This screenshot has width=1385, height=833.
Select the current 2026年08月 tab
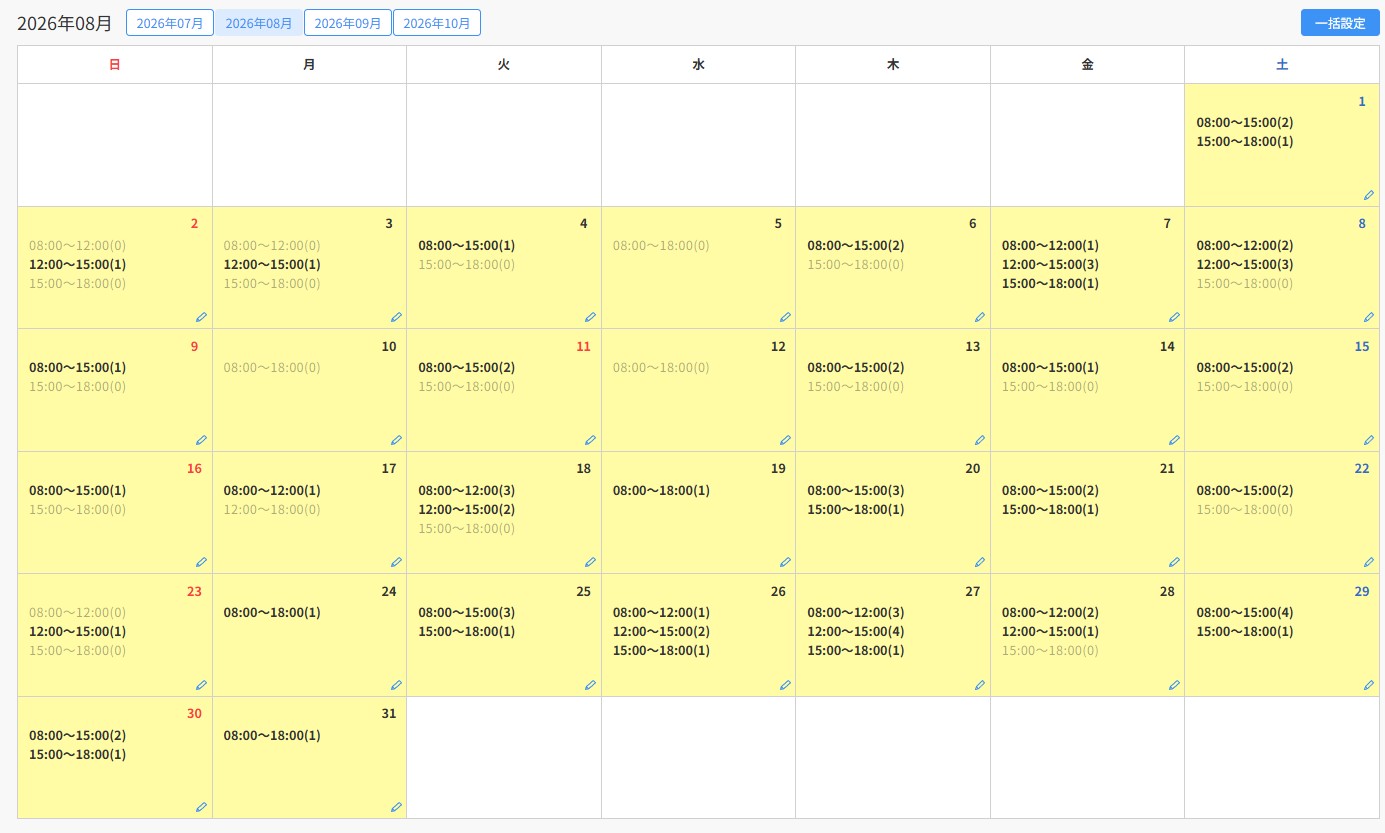pos(259,23)
